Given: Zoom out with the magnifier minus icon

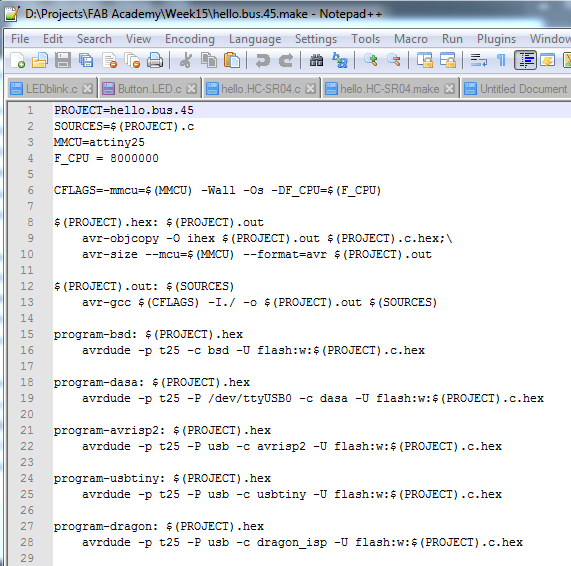Looking at the screenshot, I should click(x=394, y=60).
